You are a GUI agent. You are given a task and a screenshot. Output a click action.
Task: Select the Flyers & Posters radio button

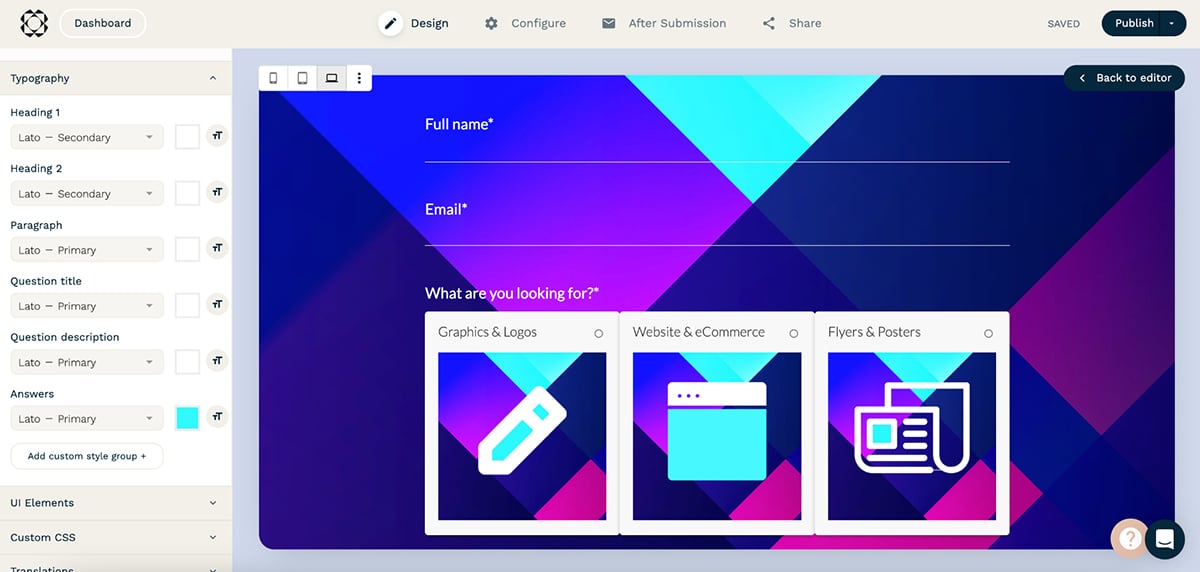coord(989,333)
